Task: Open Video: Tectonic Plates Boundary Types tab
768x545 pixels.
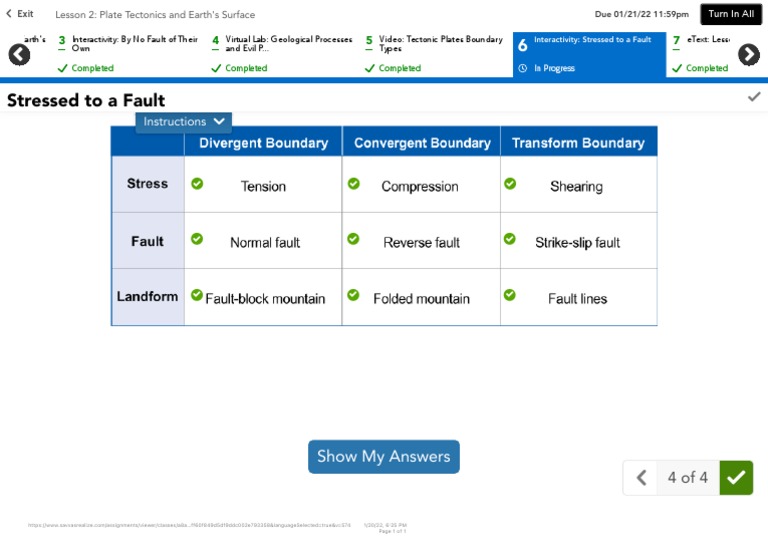Action: [434, 54]
